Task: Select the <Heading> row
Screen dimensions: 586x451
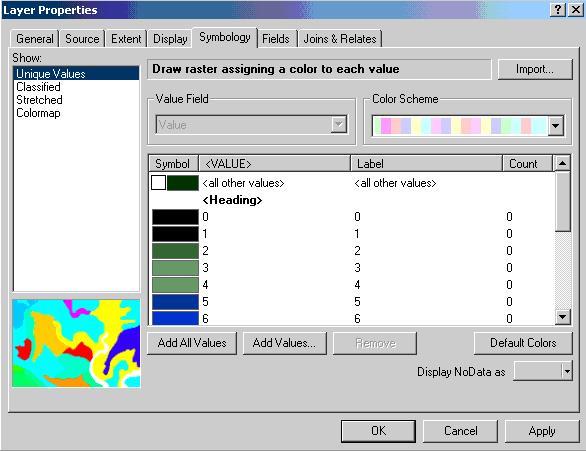Action: 232,200
